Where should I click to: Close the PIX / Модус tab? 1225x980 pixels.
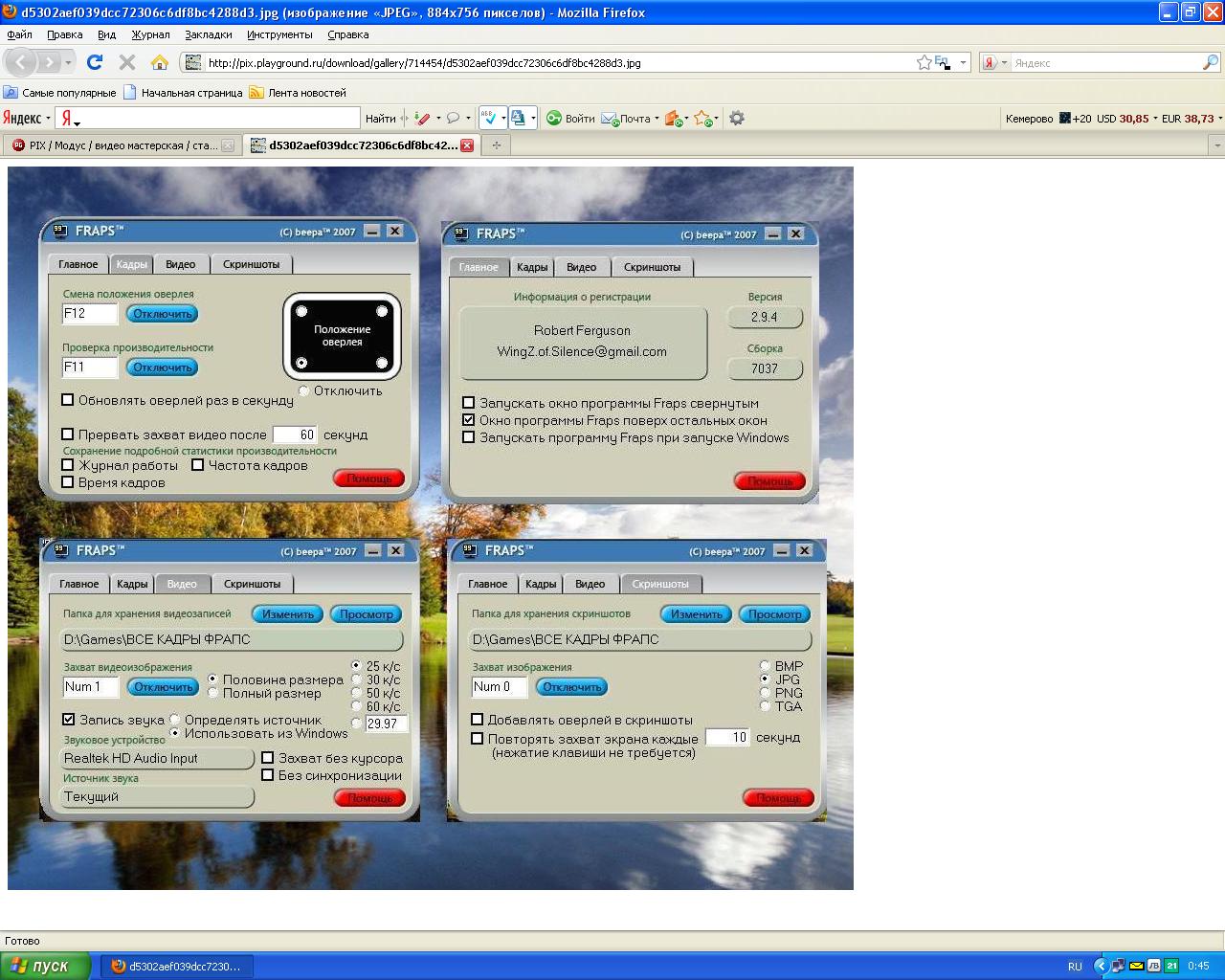pos(228,145)
